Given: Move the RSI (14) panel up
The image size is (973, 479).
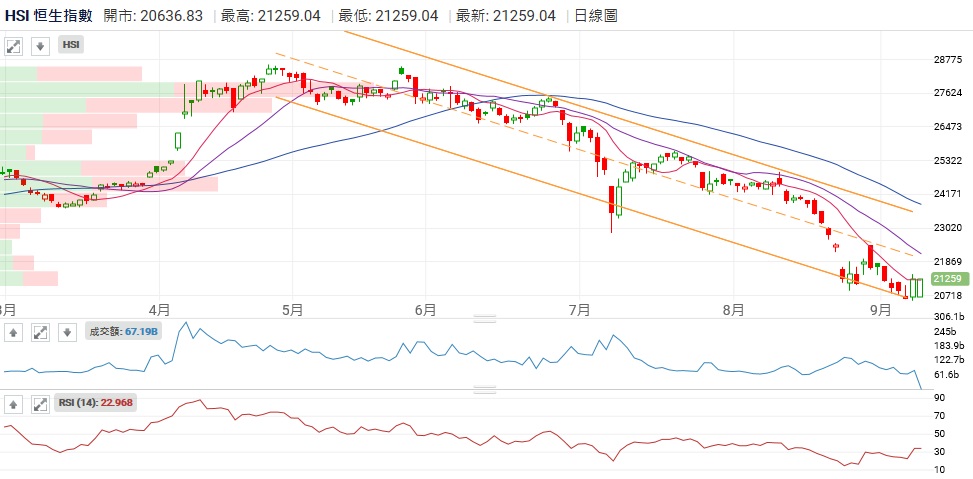Looking at the screenshot, I should (x=13, y=404).
